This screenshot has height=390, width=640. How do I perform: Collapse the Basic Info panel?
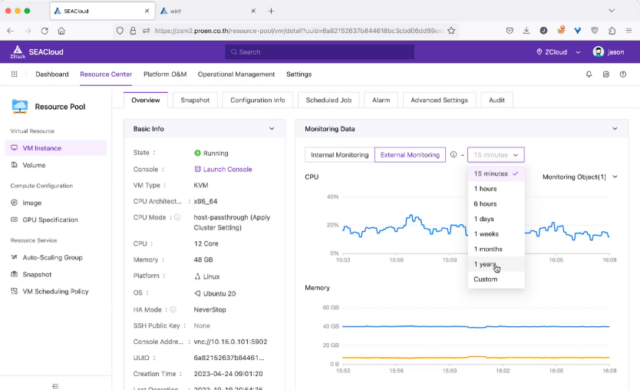coord(271,129)
